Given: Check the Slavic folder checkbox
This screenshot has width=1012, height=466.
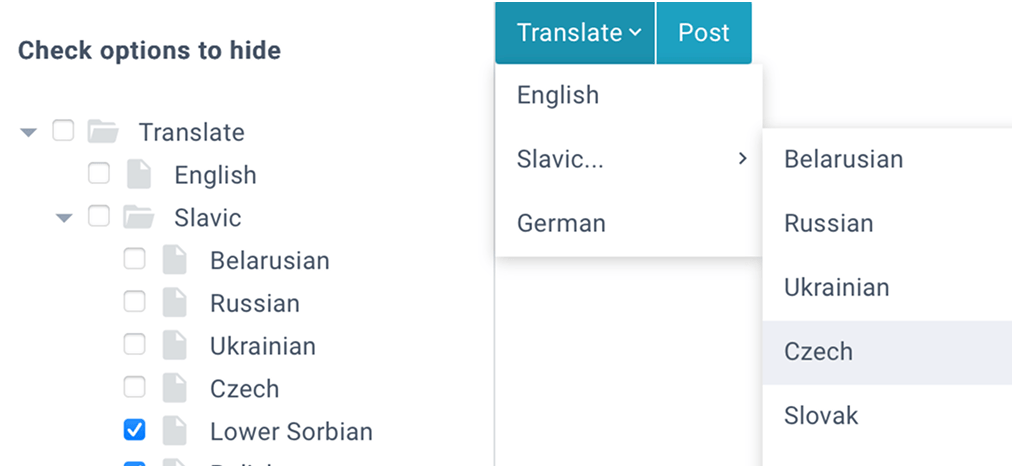Looking at the screenshot, I should pos(98,216).
